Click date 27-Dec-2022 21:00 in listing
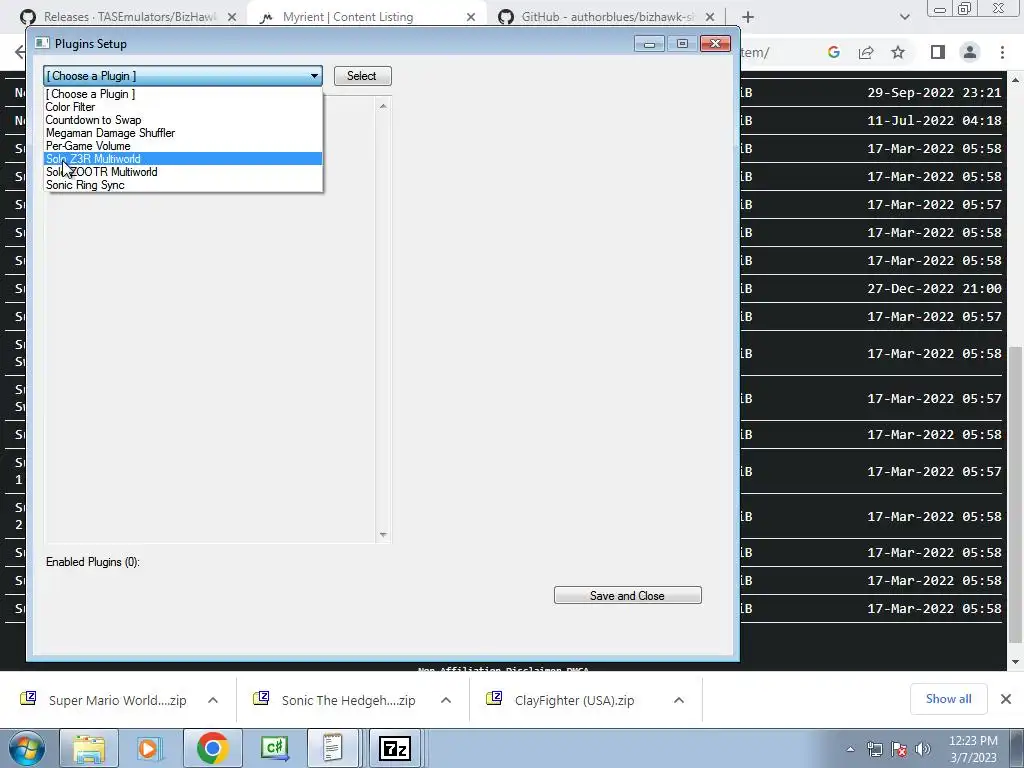1024x768 pixels. point(934,289)
